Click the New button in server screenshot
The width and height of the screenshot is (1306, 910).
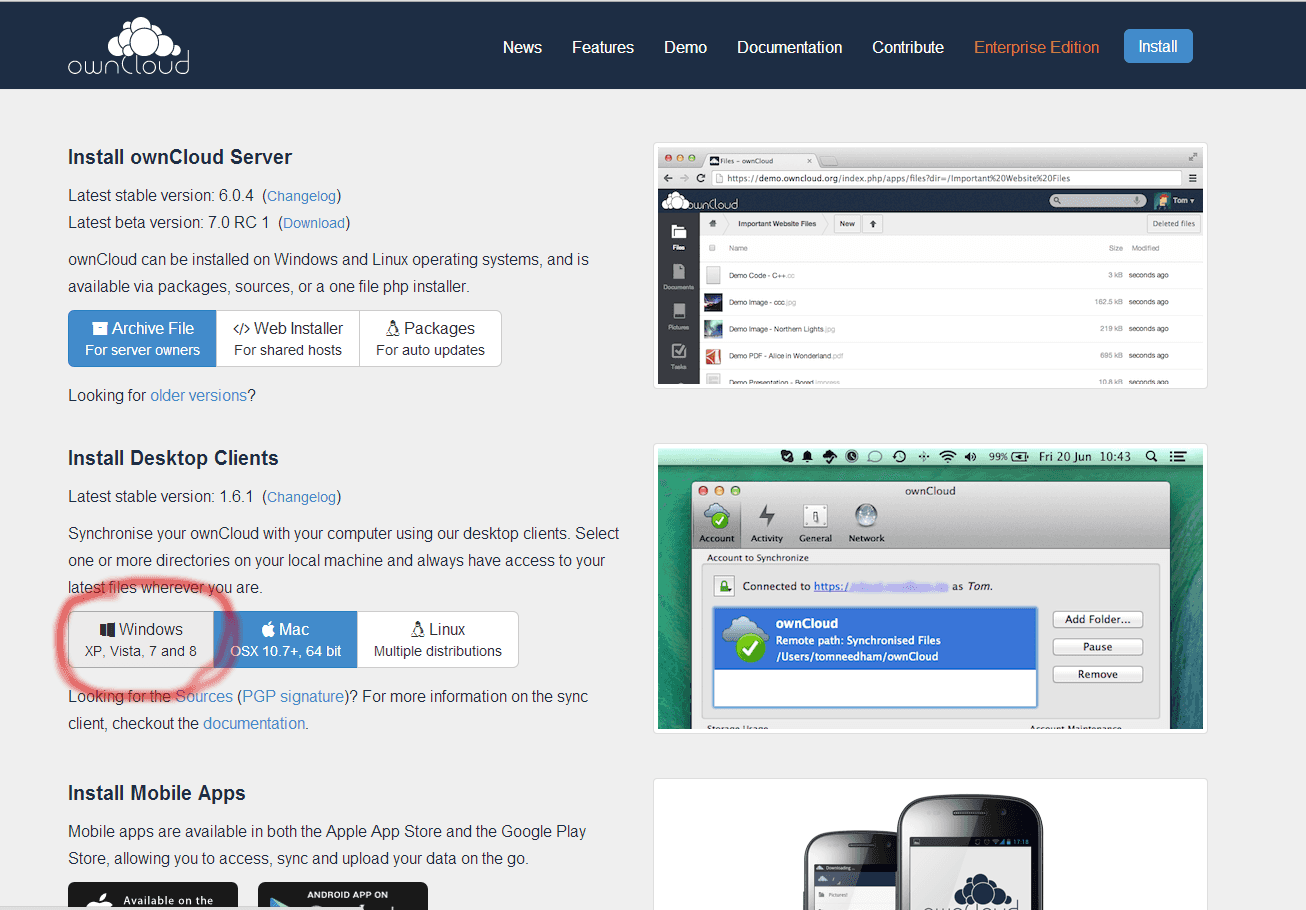coord(847,224)
